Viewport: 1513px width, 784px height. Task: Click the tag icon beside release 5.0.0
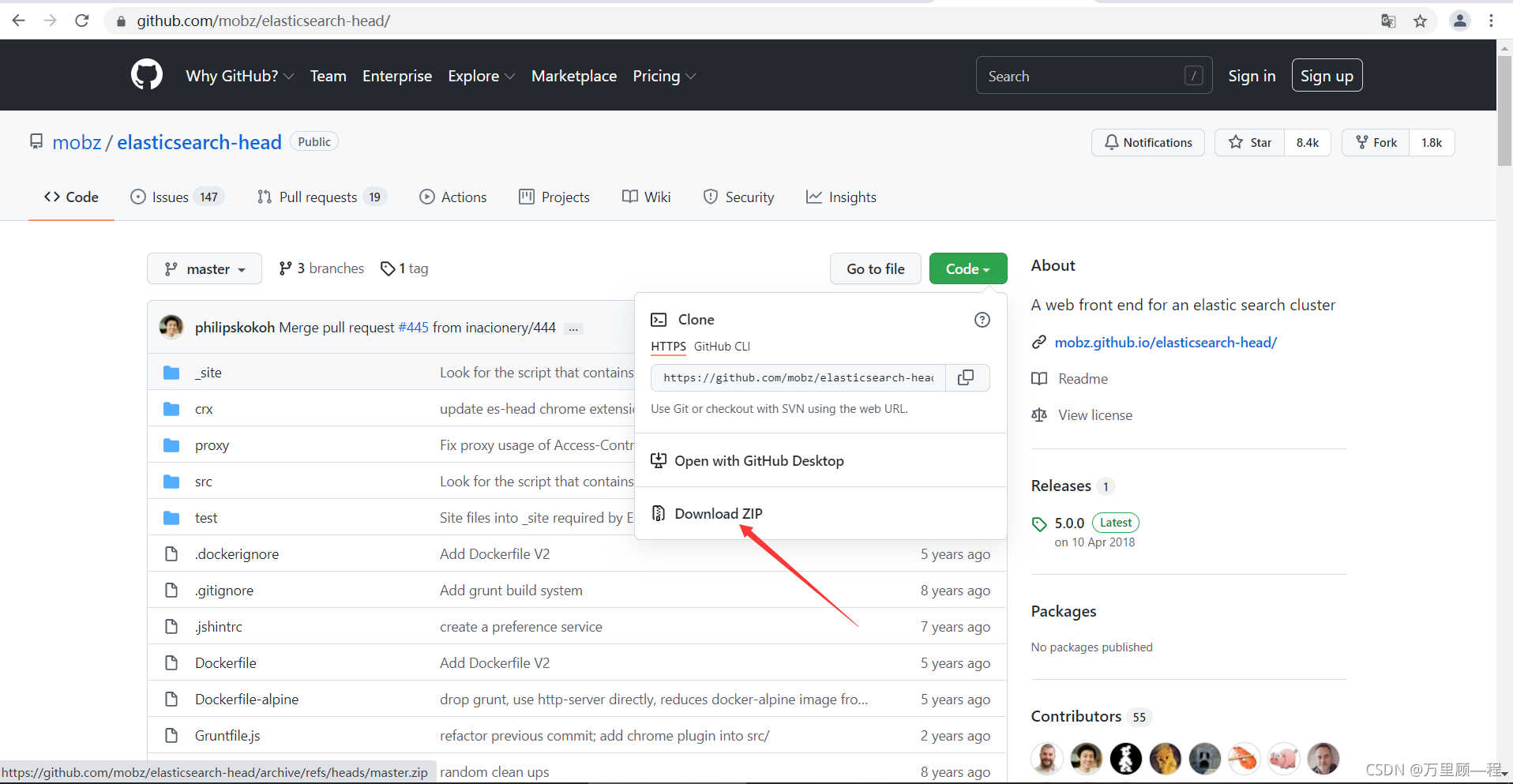1039,523
